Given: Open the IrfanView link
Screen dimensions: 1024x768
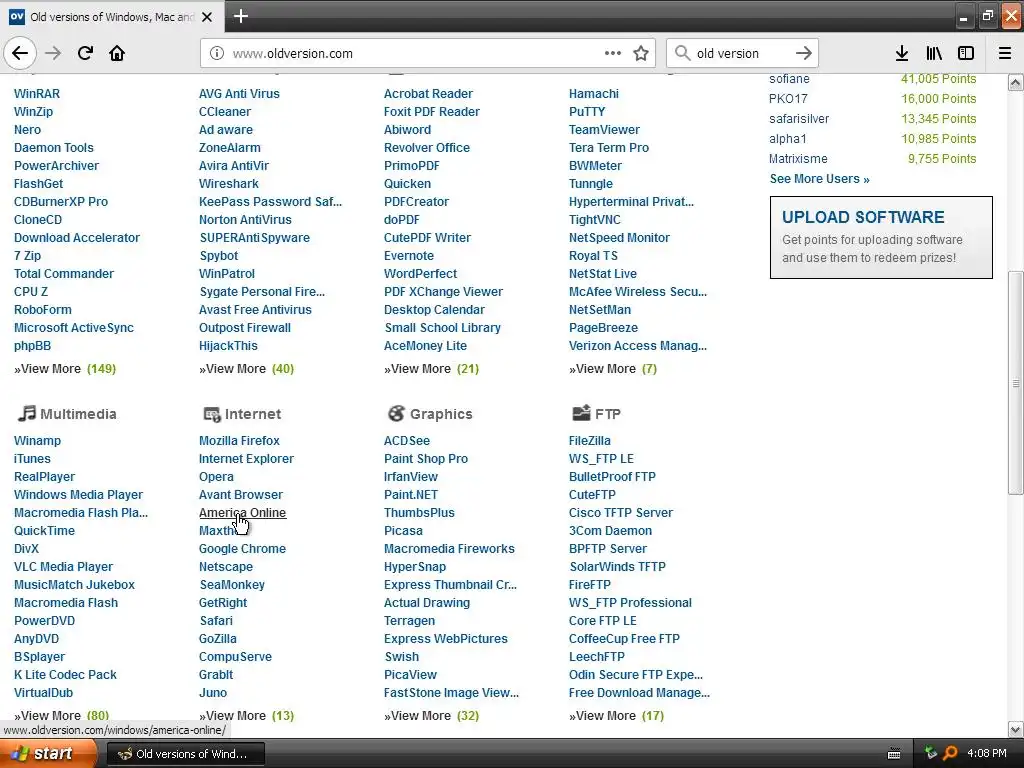Looking at the screenshot, I should [410, 477].
